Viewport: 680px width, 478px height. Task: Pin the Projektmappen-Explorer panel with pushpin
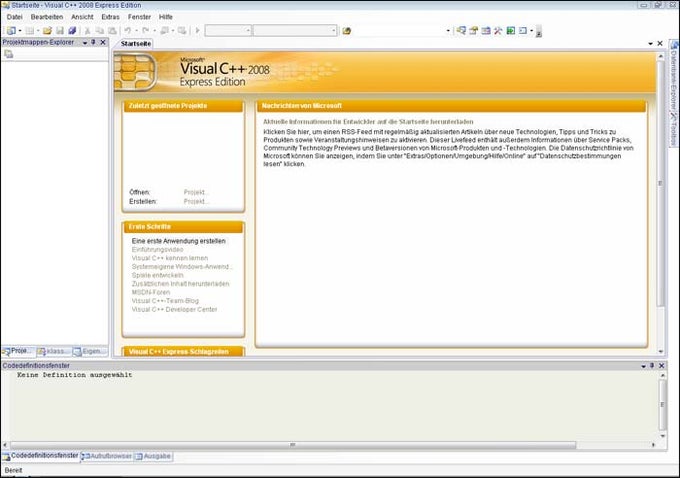pos(93,43)
